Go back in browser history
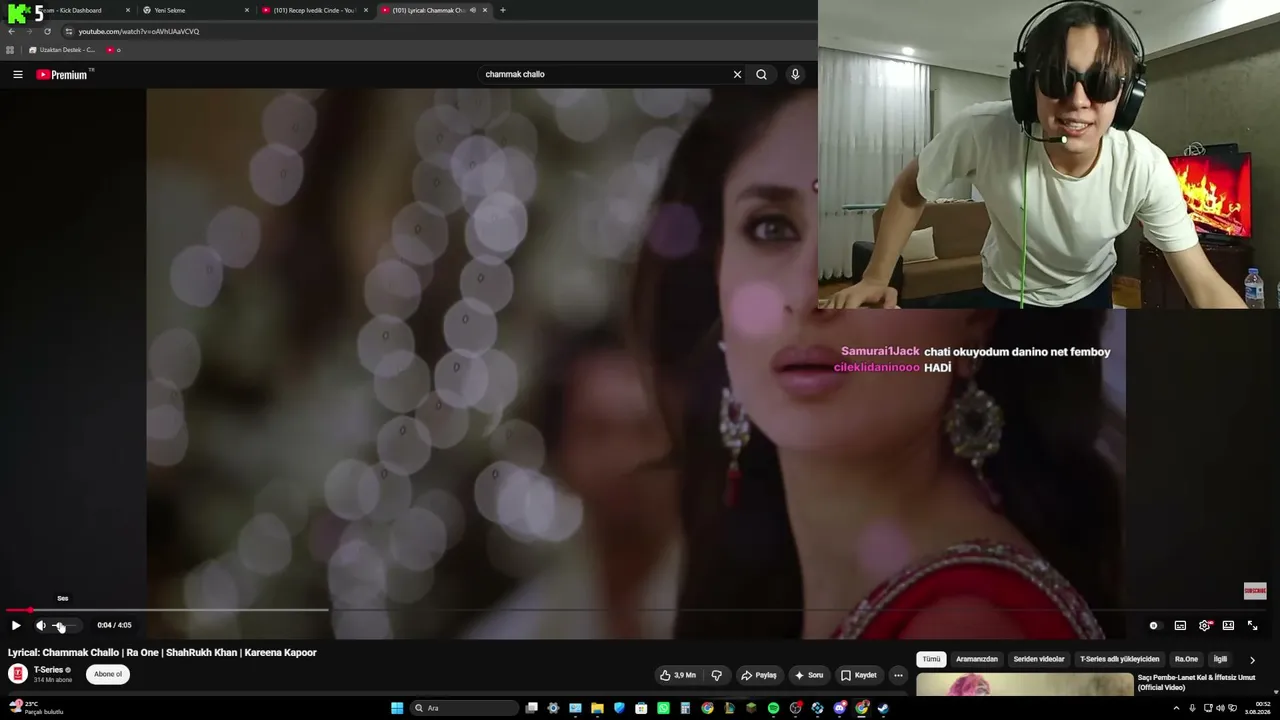Image resolution: width=1280 pixels, height=720 pixels. (11, 31)
